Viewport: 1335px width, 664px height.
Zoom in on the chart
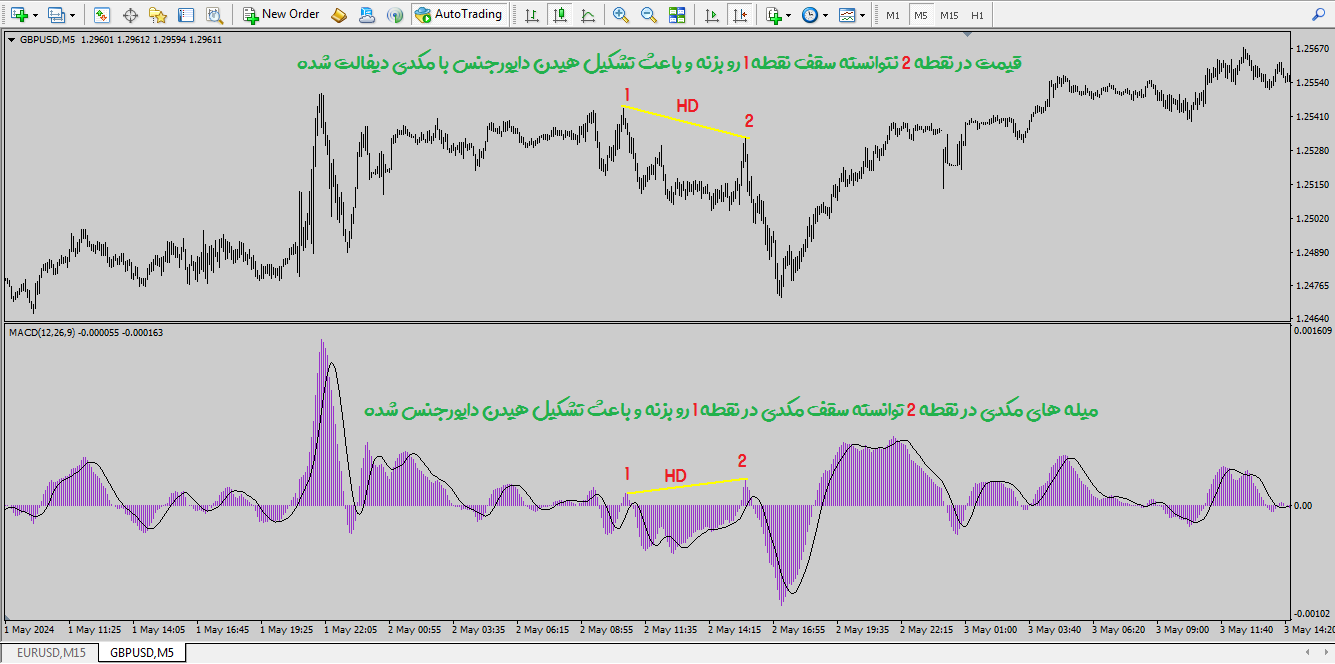[621, 15]
